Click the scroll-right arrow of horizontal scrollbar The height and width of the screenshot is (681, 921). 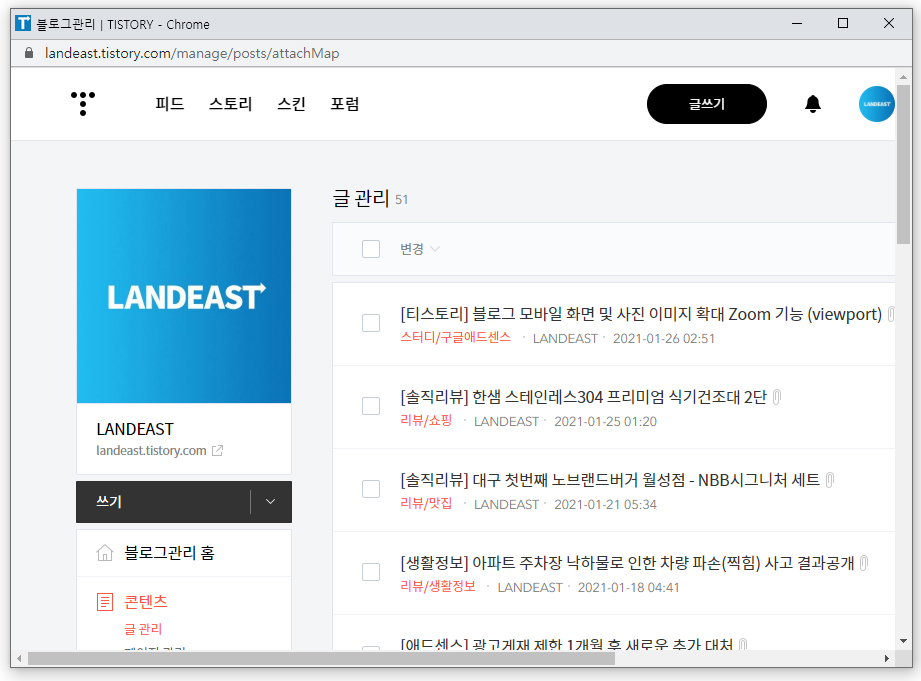pos(887,659)
